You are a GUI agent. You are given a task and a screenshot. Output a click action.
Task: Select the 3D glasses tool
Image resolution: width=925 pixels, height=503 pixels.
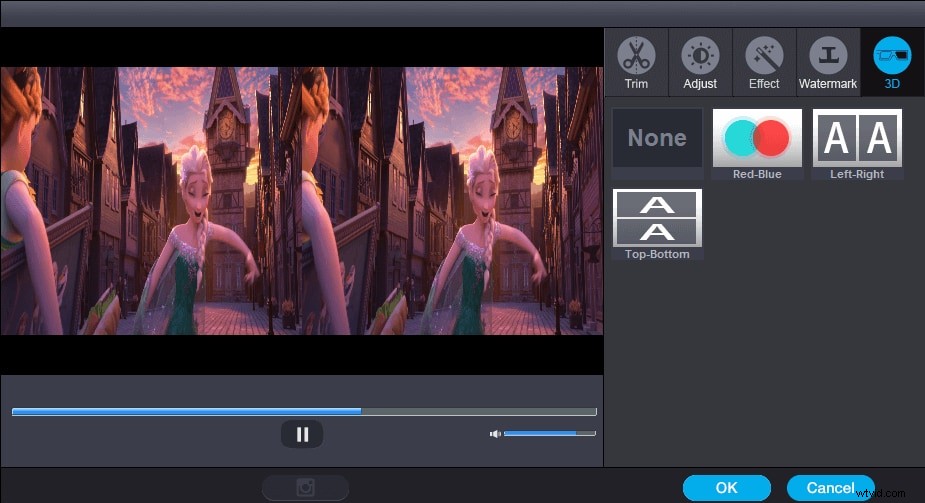[892, 63]
